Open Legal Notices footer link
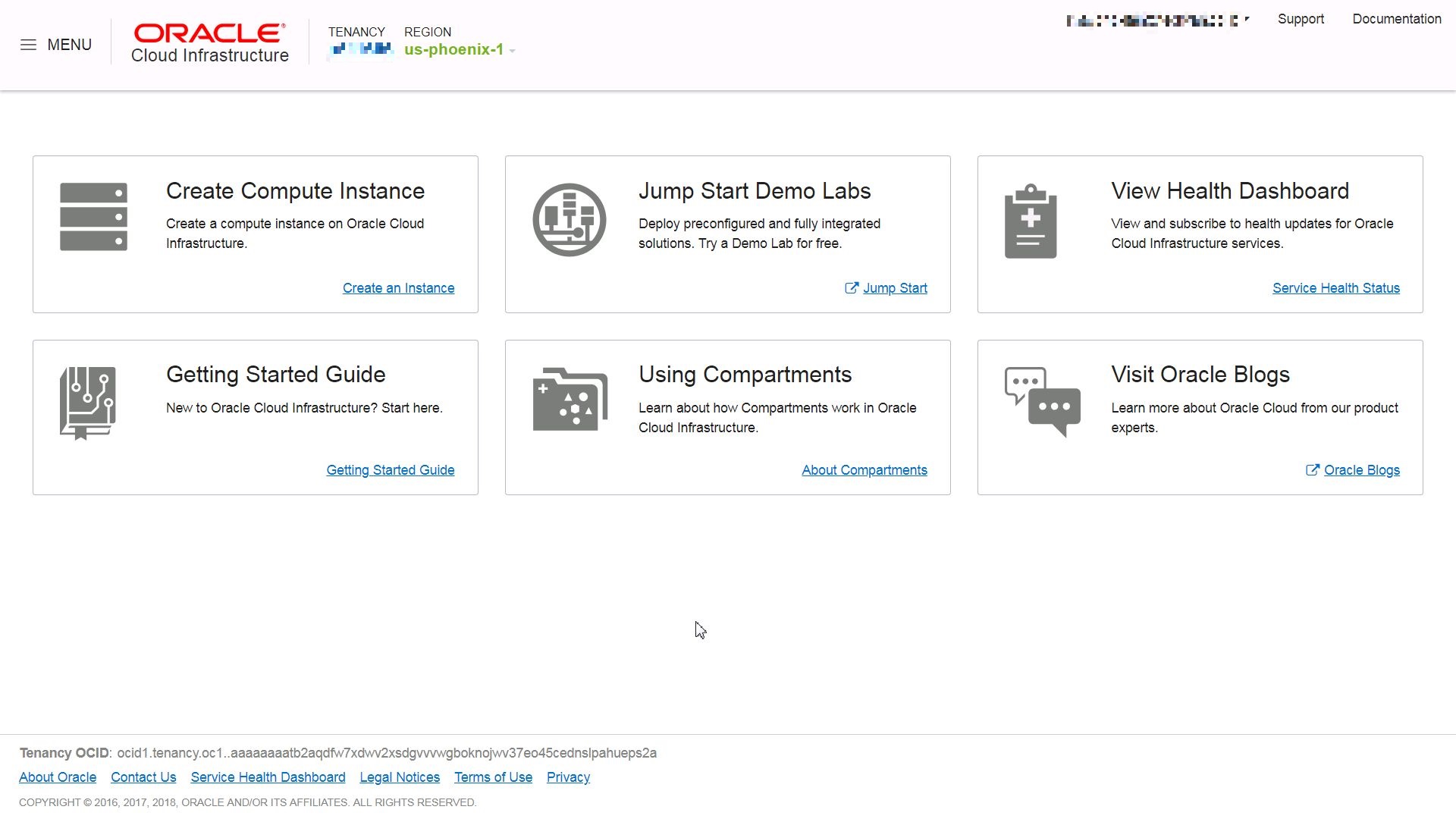1456x819 pixels. point(400,777)
